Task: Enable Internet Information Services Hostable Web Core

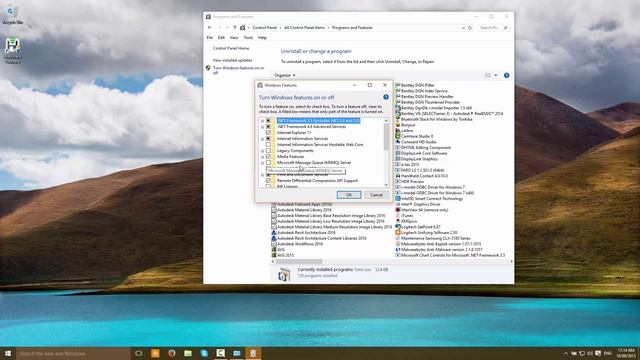Action: point(268,145)
